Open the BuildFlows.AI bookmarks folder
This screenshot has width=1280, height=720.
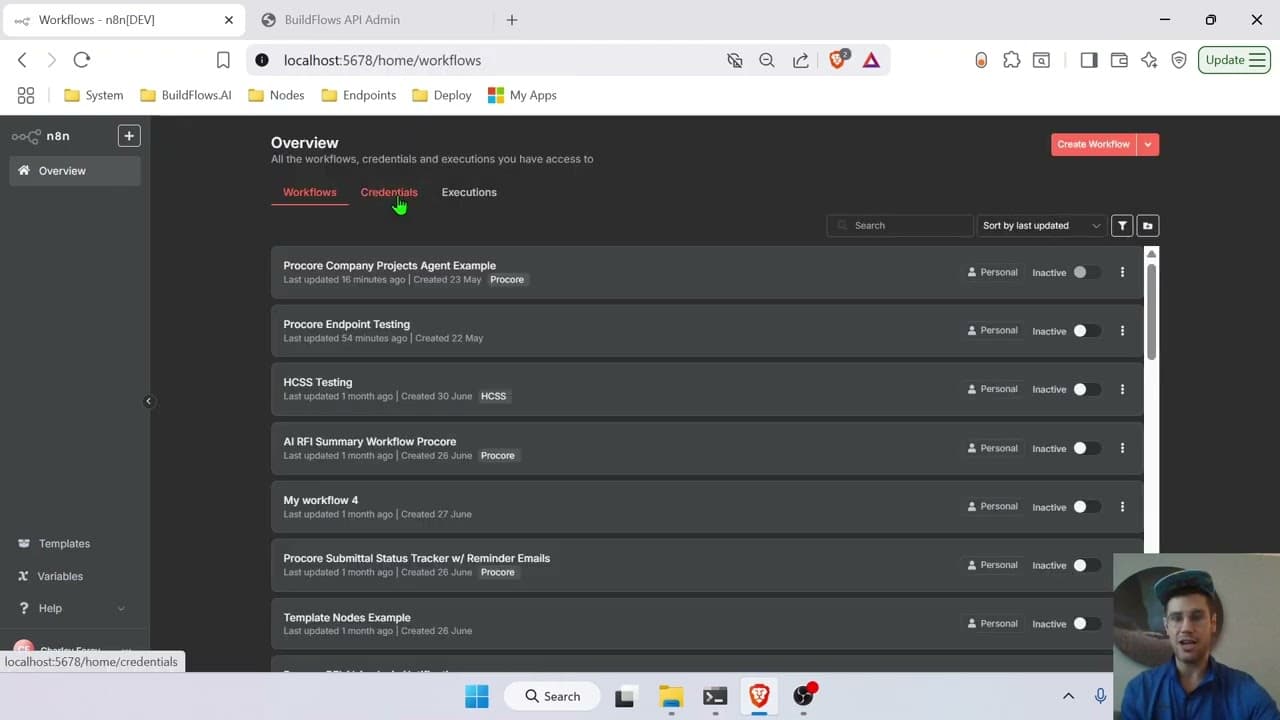[x=185, y=95]
